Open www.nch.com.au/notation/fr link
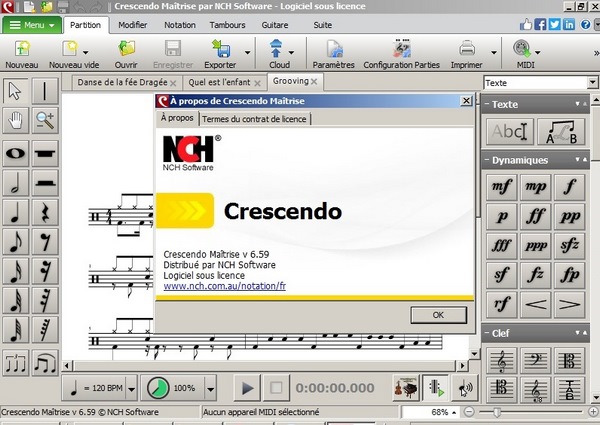The width and height of the screenshot is (600, 425). (225, 286)
